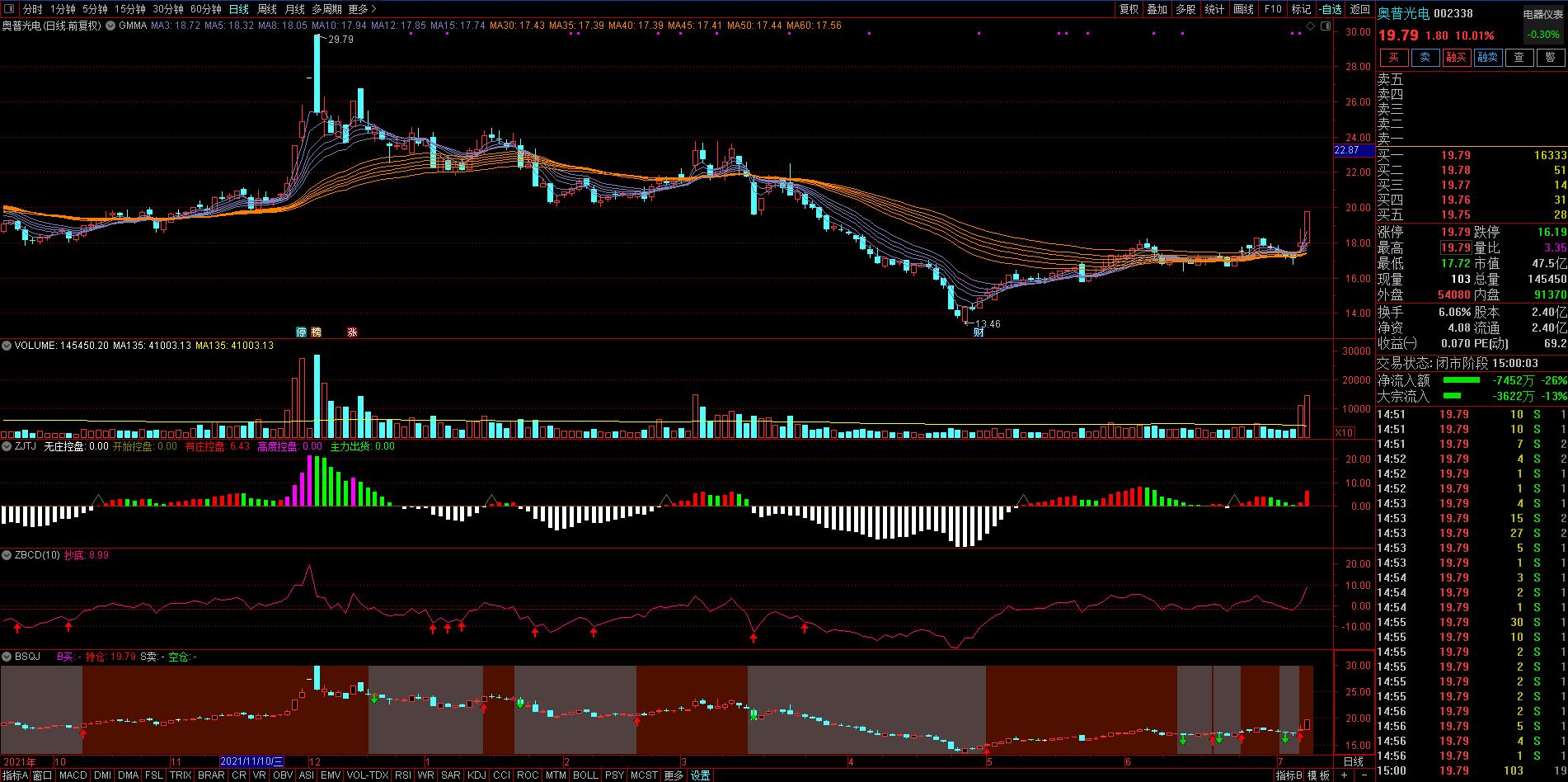The height and width of the screenshot is (782, 1568).
Task: Open the ZBCD indicator dropdown arrow
Action: pyautogui.click(x=7, y=555)
